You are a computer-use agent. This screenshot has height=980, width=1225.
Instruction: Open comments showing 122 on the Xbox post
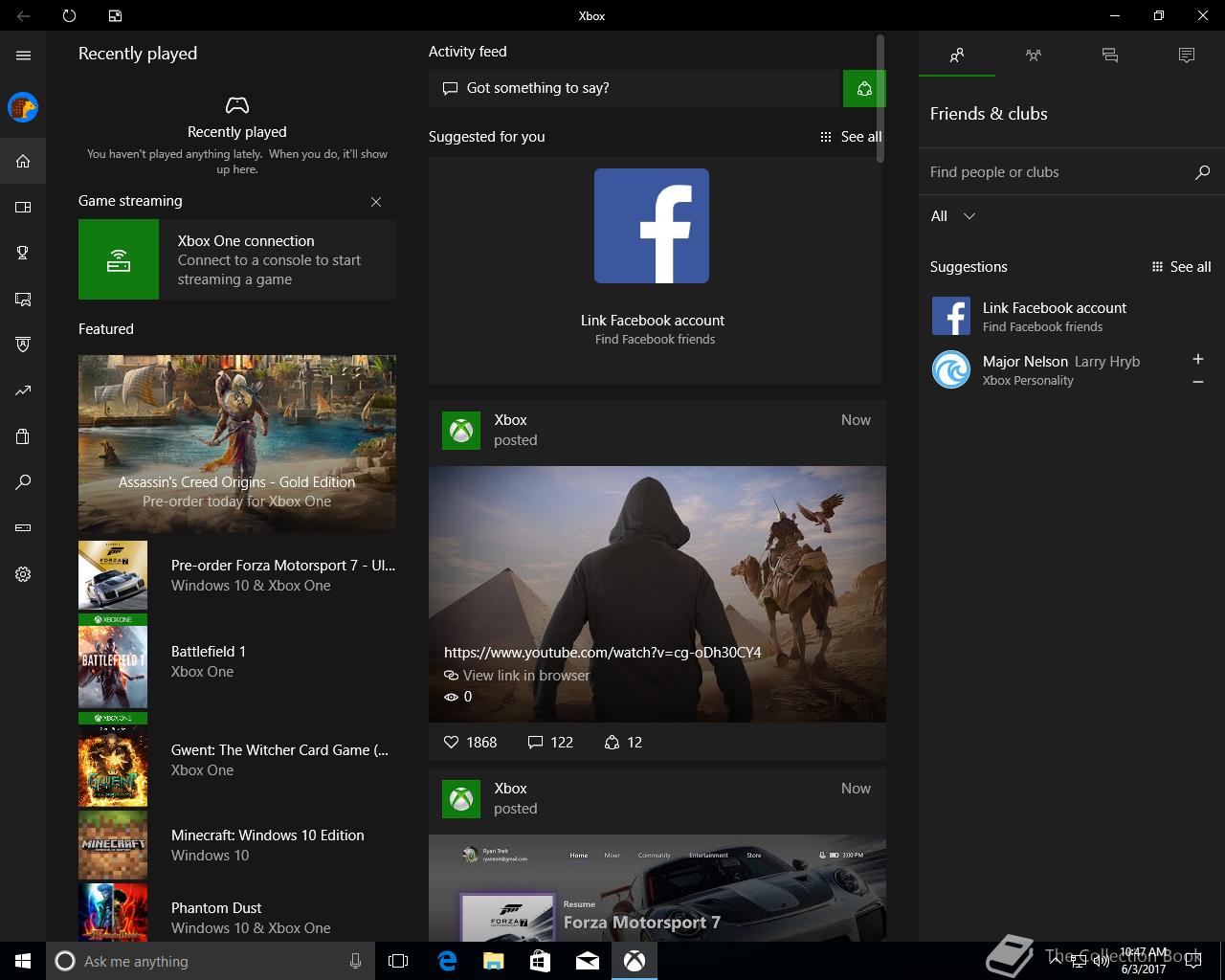tap(550, 742)
